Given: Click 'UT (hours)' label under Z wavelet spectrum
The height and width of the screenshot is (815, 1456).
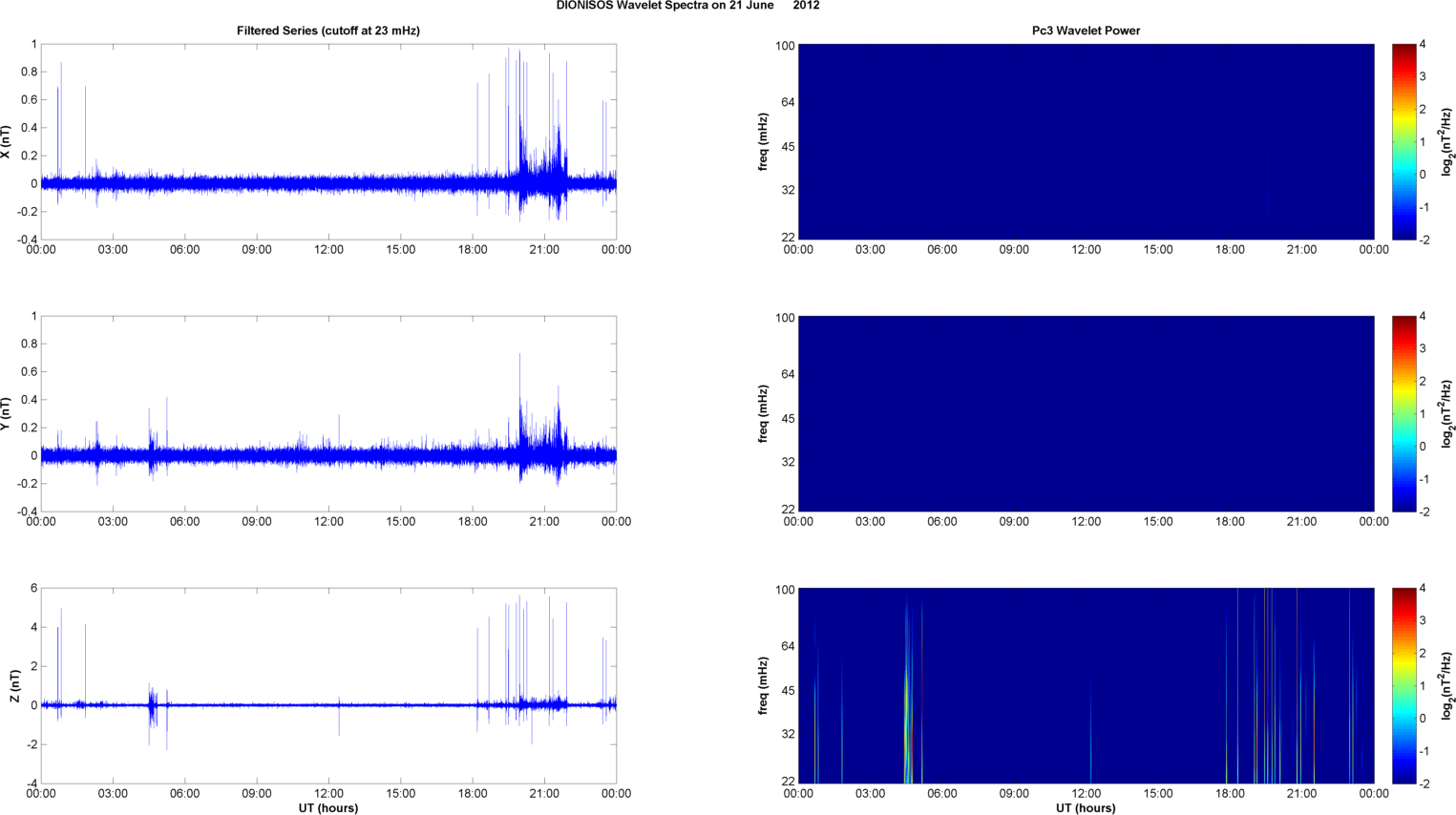Looking at the screenshot, I should point(1086,807).
